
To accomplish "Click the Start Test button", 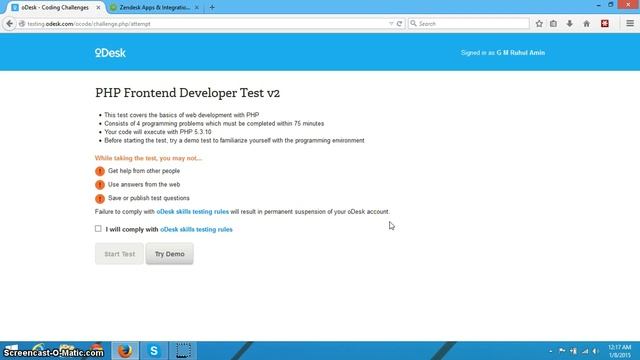I will pos(119,254).
